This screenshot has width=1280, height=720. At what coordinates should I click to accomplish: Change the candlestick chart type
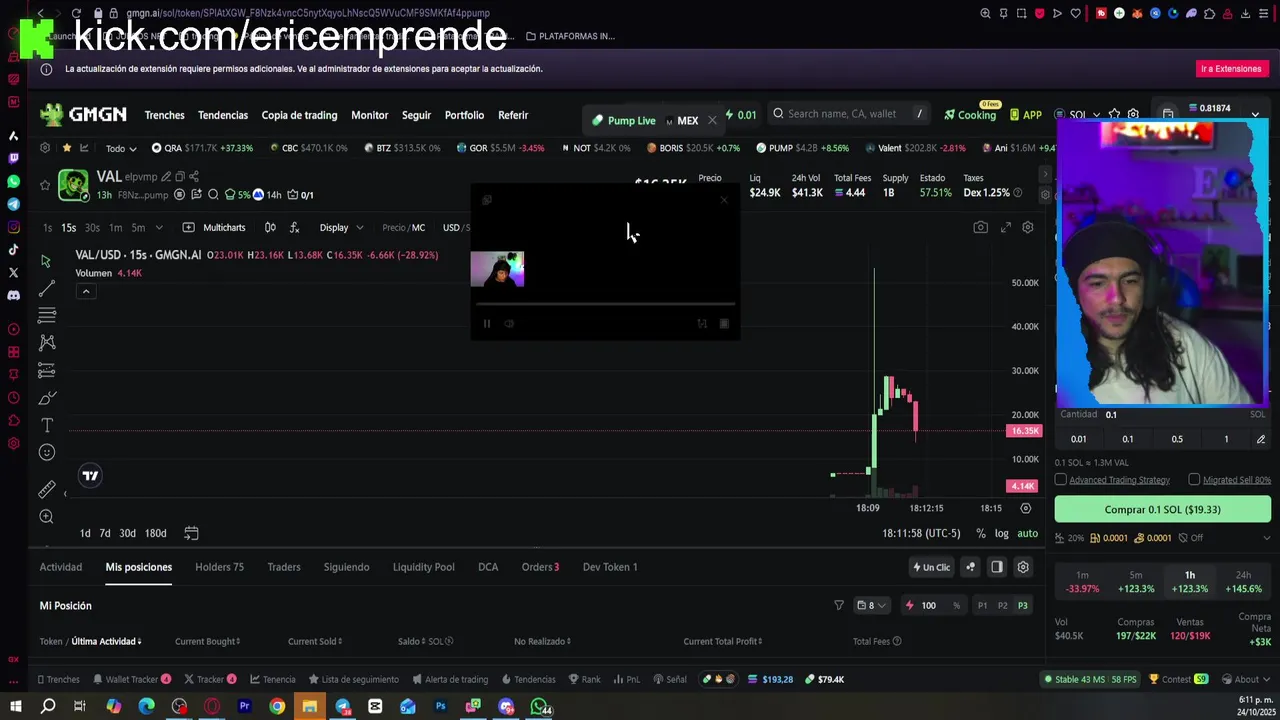pos(270,228)
